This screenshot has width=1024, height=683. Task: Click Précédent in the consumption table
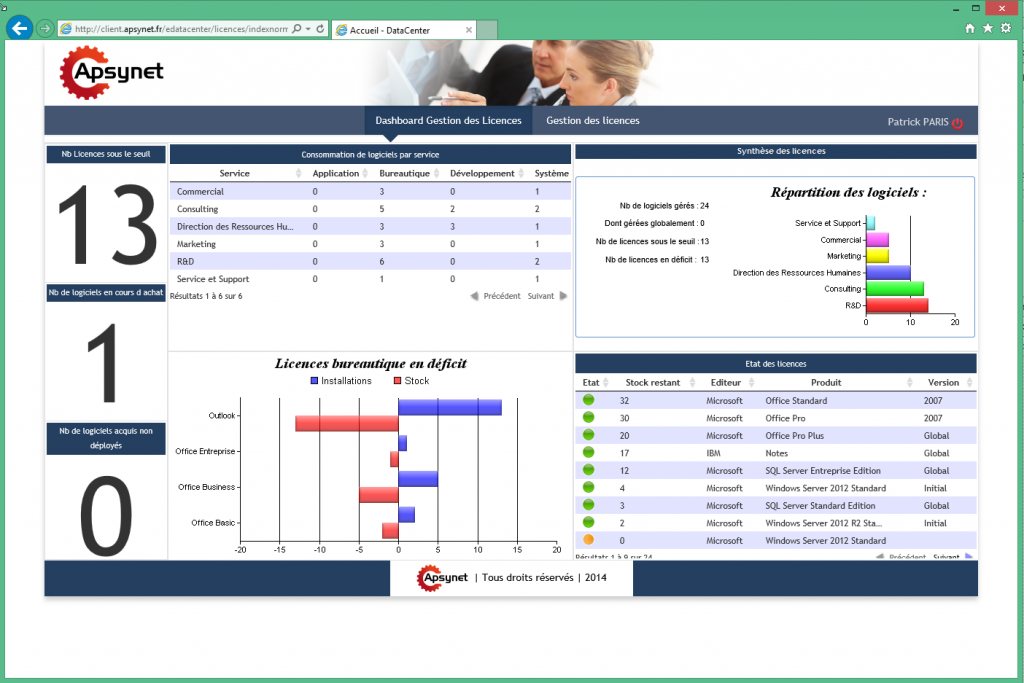(x=496, y=296)
